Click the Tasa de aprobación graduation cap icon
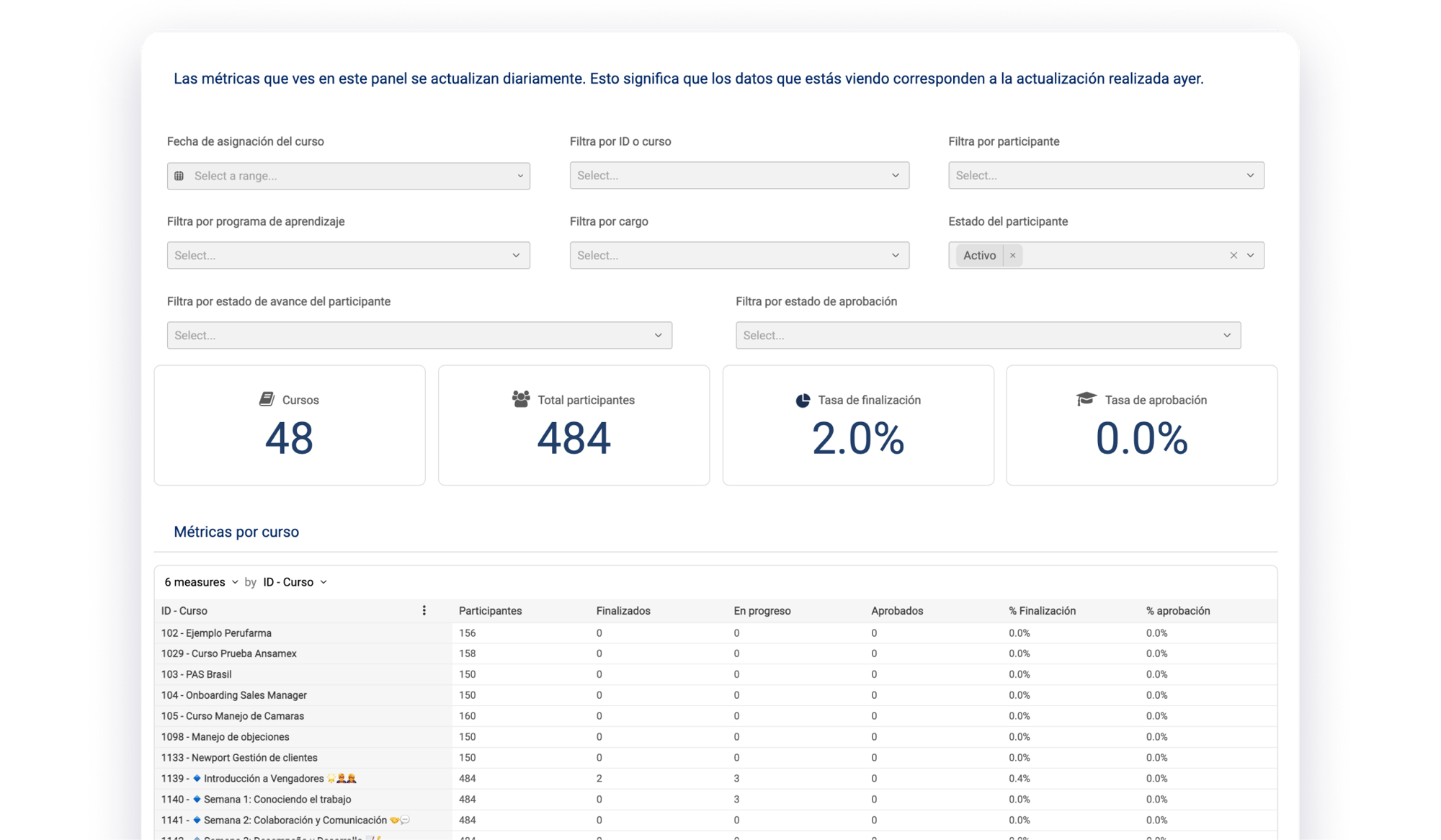Viewport: 1441px width, 840px height. 1086,399
